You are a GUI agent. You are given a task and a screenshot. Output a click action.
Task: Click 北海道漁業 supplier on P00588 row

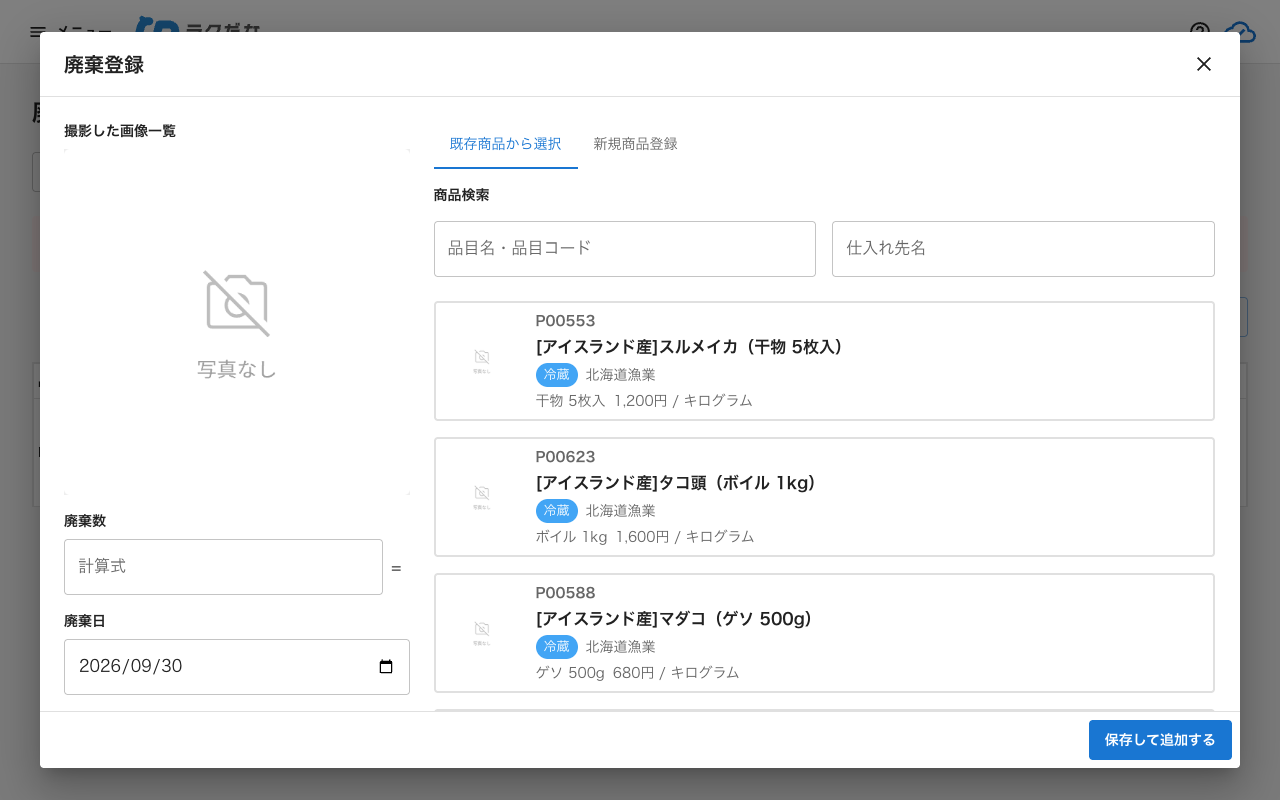coord(621,647)
